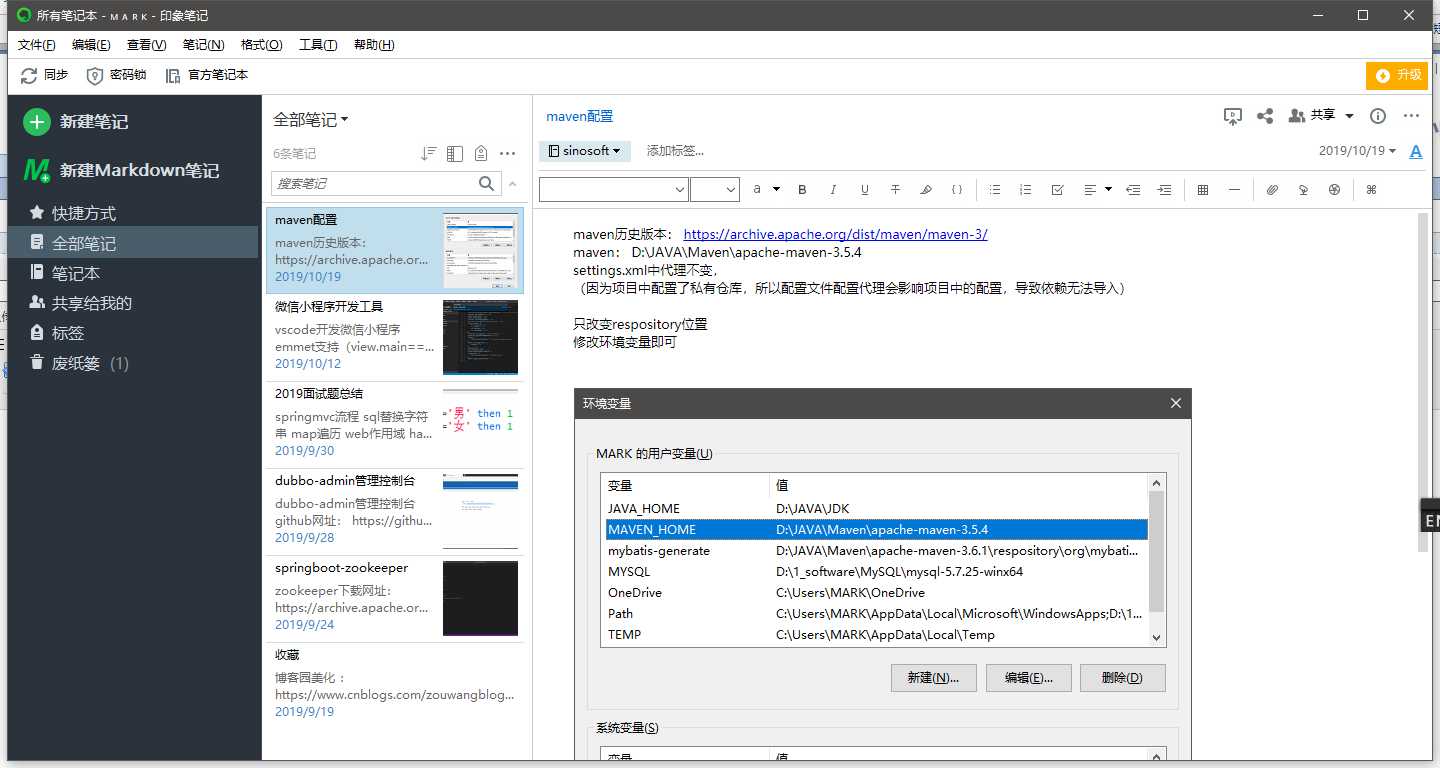1440x768 pixels.
Task: Open the 微信小程序开发工具 note
Action: pyautogui.click(x=394, y=337)
